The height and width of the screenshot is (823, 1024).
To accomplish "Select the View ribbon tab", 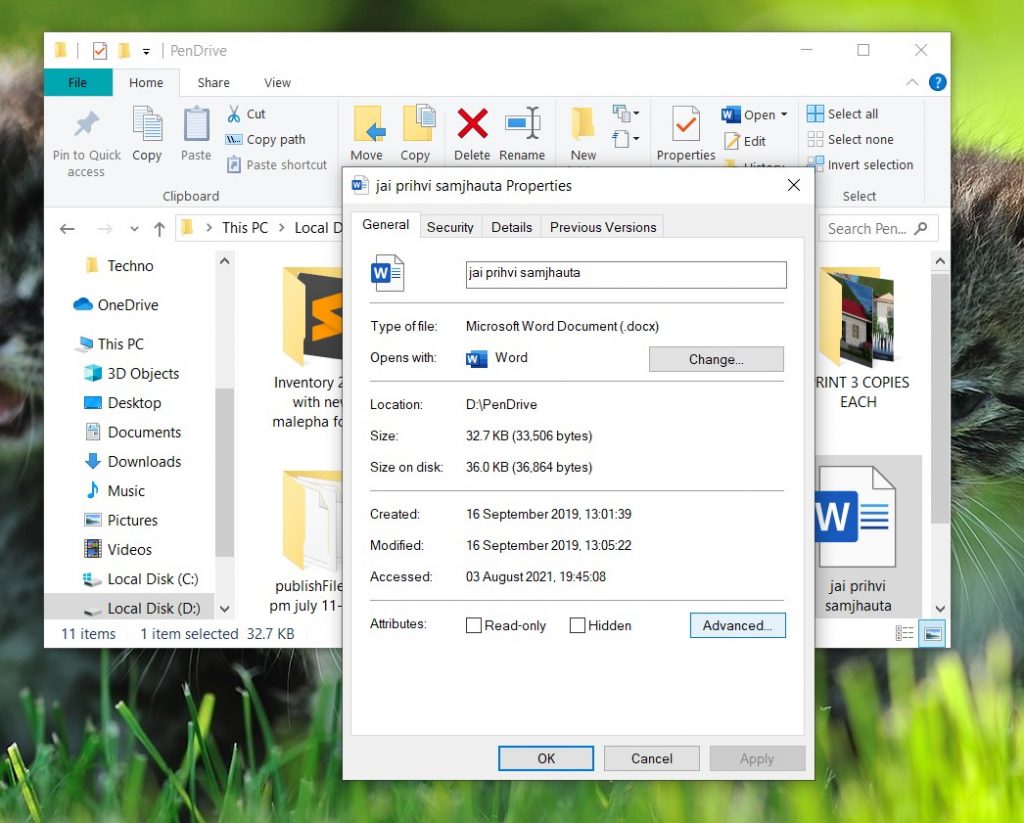I will [x=278, y=82].
